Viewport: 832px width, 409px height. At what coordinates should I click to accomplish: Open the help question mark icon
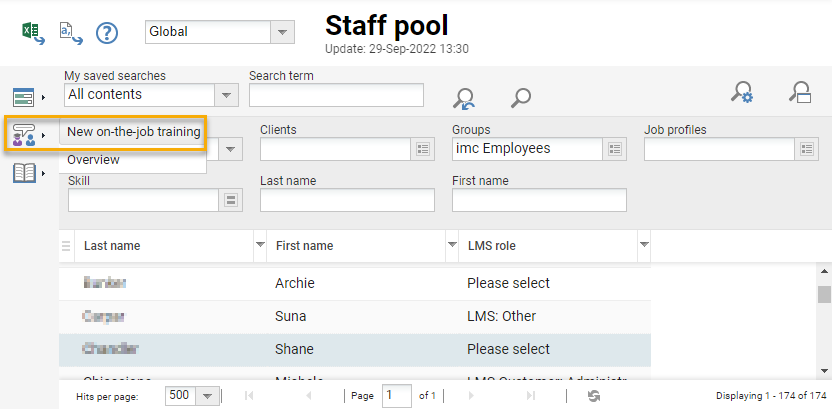point(107,33)
